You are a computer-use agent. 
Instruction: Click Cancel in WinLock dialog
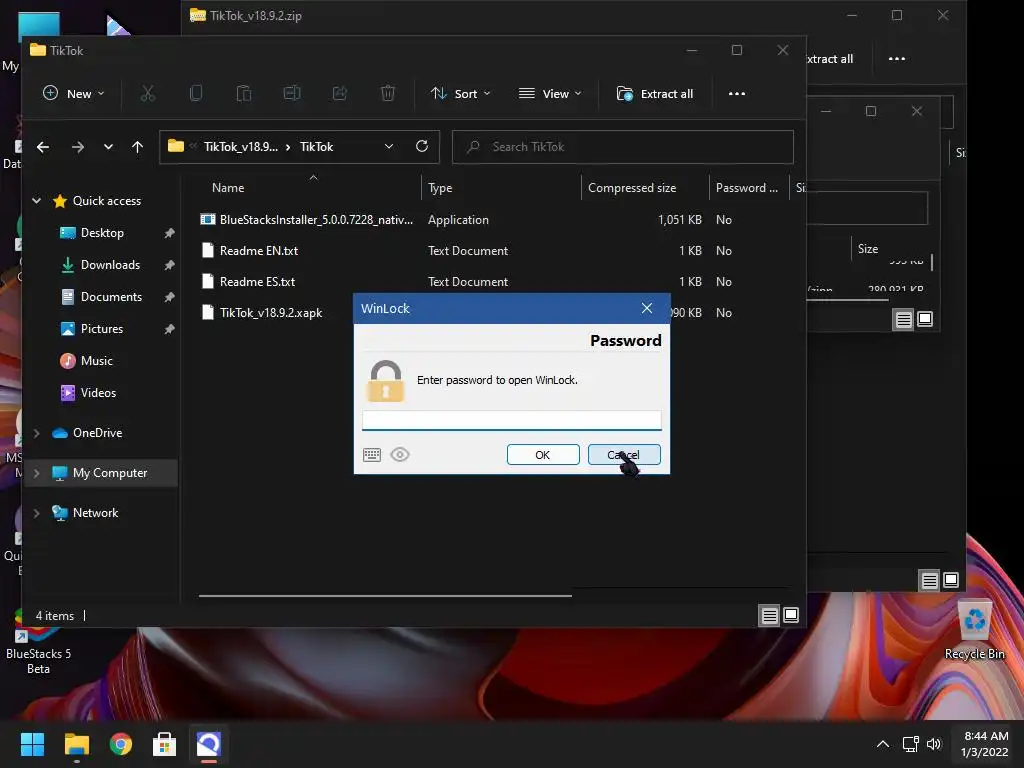624,455
